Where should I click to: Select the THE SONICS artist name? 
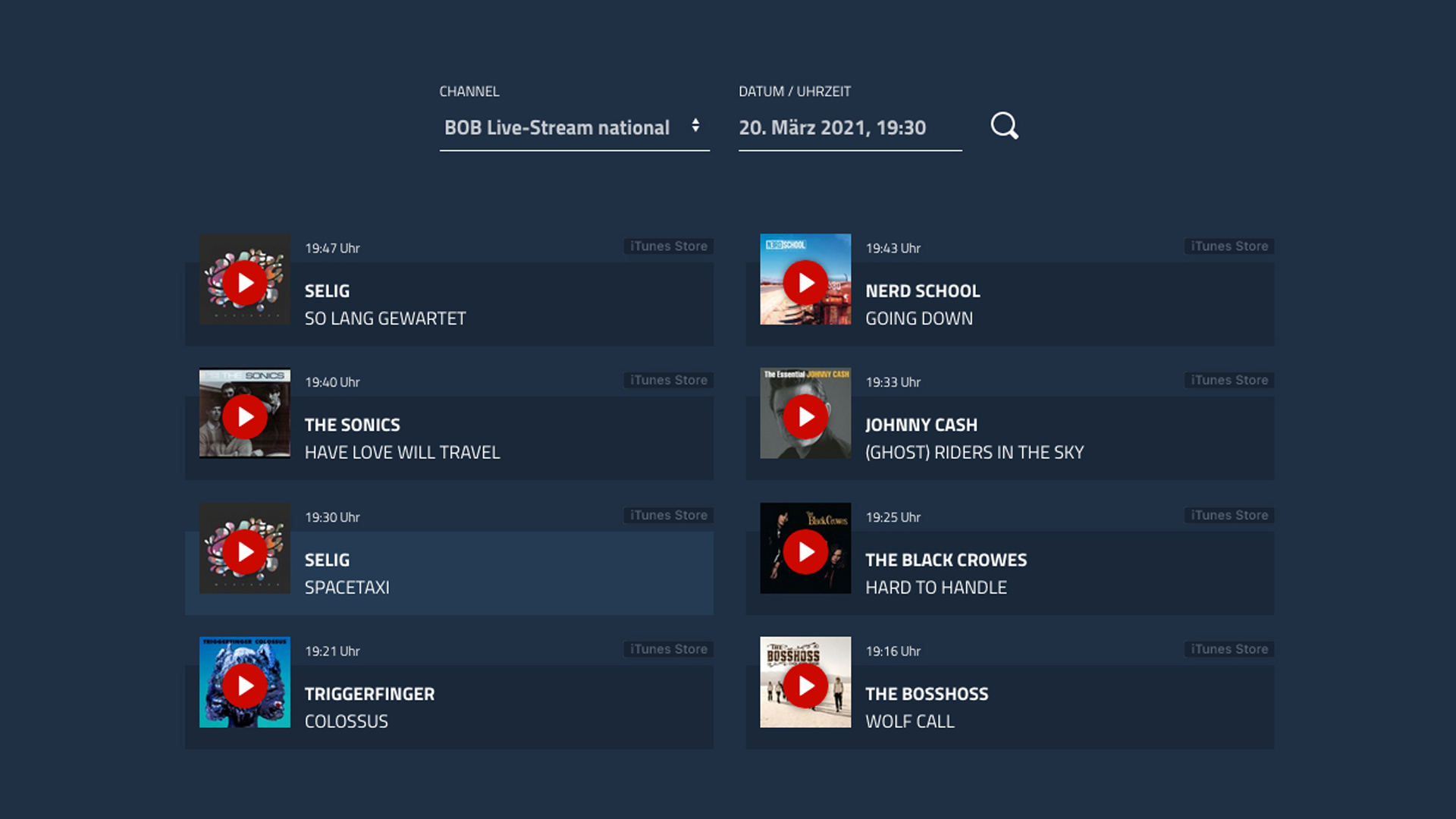(x=353, y=425)
